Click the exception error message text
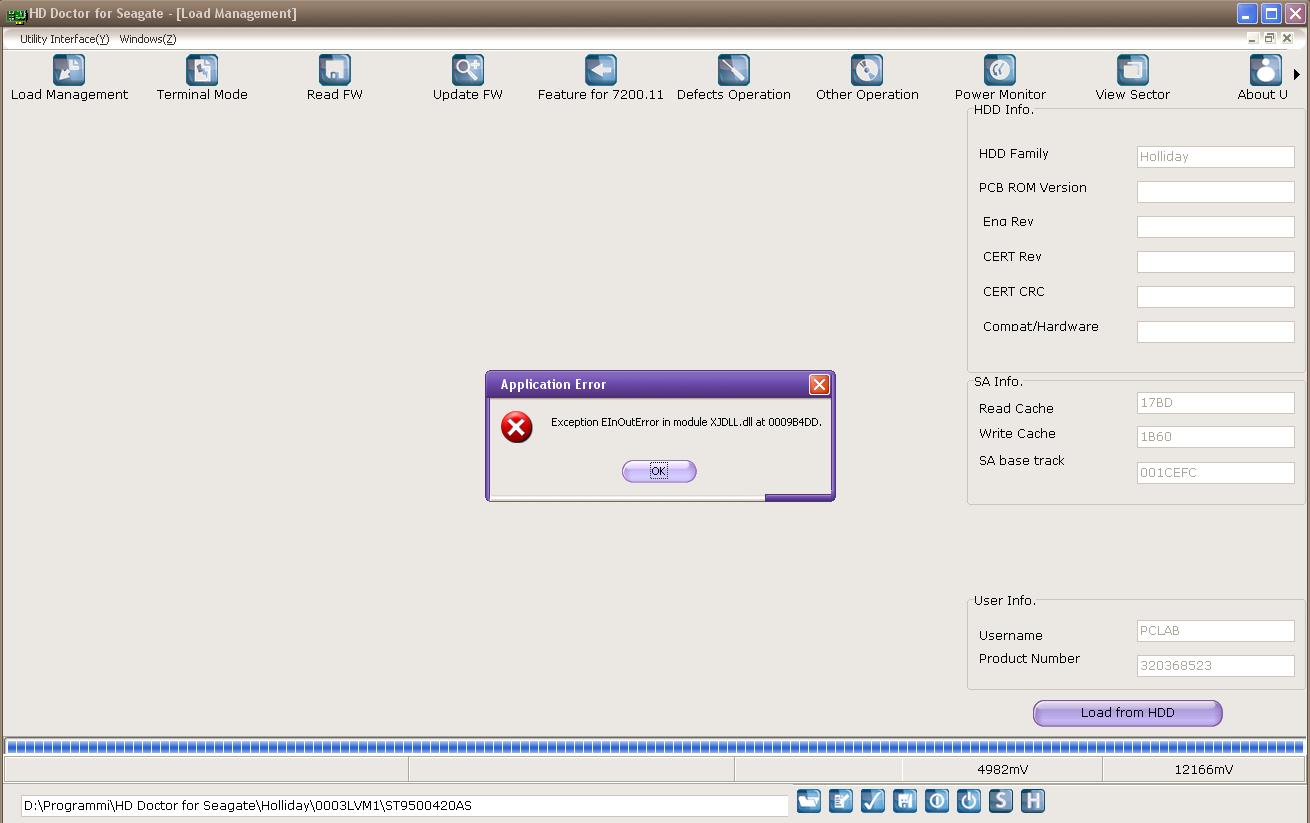This screenshot has height=823, width=1310. [686, 422]
